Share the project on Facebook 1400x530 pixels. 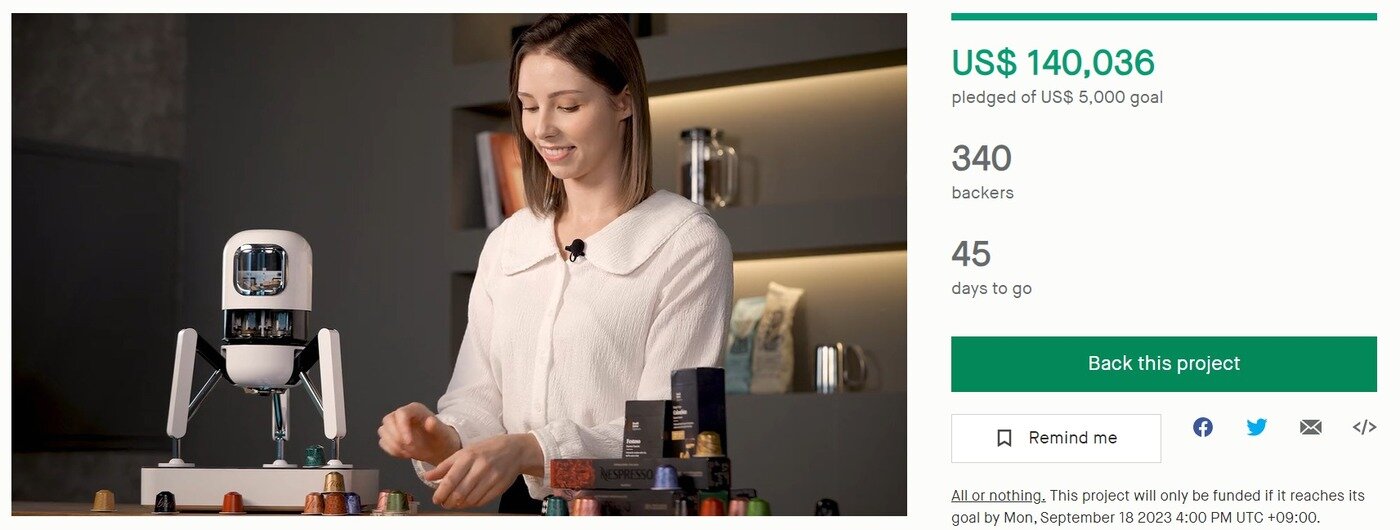pos(1203,427)
